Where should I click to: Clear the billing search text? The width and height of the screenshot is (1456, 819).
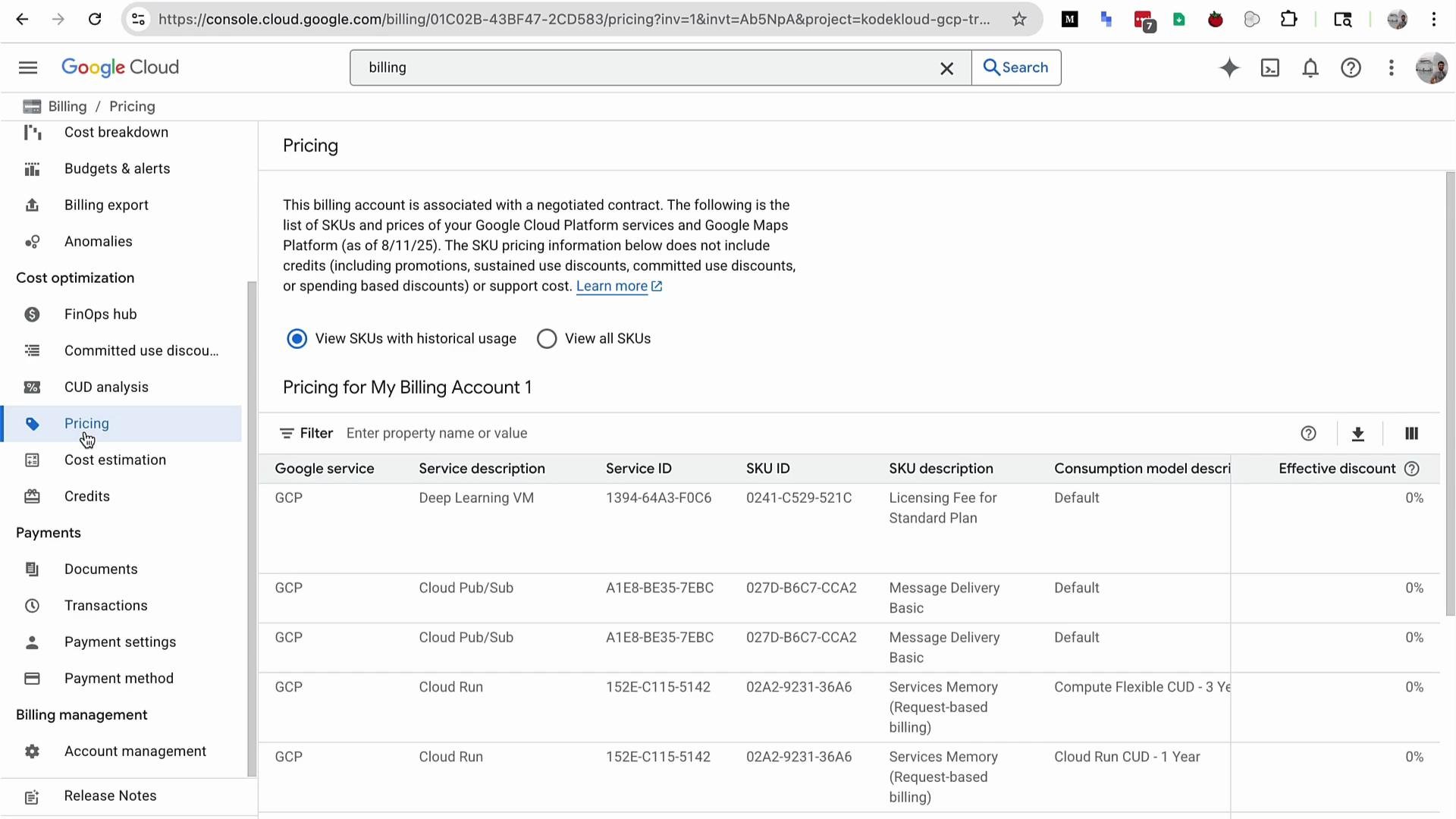click(946, 68)
